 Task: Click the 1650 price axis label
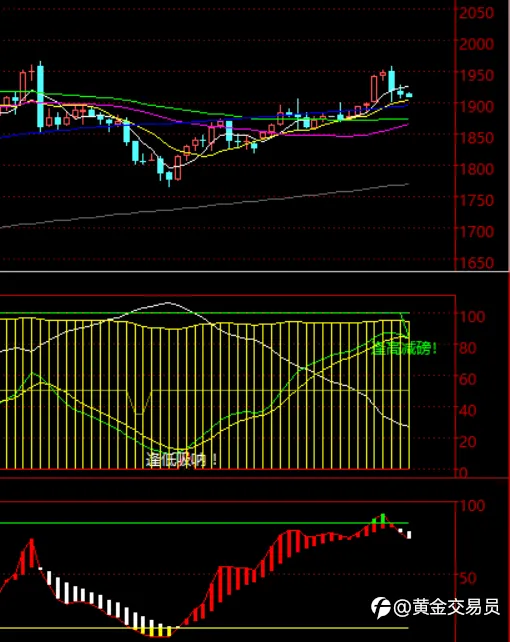tap(476, 263)
